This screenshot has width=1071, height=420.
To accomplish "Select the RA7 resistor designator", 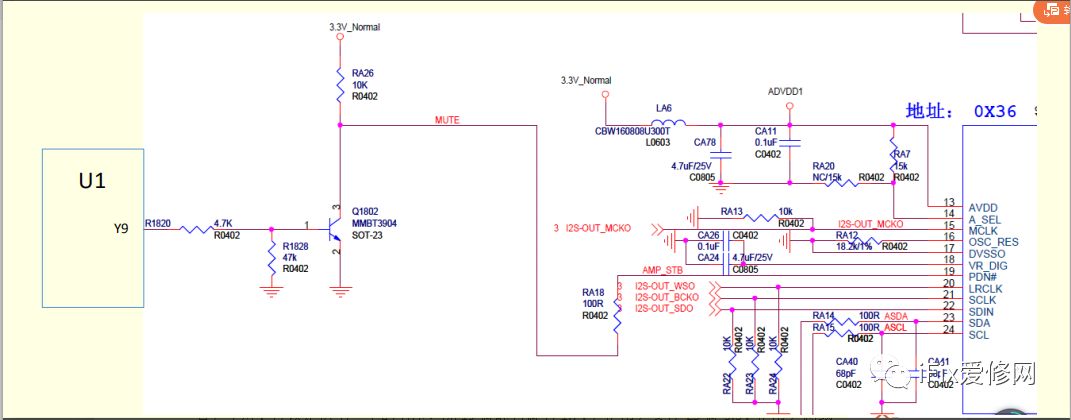I will tap(903, 154).
